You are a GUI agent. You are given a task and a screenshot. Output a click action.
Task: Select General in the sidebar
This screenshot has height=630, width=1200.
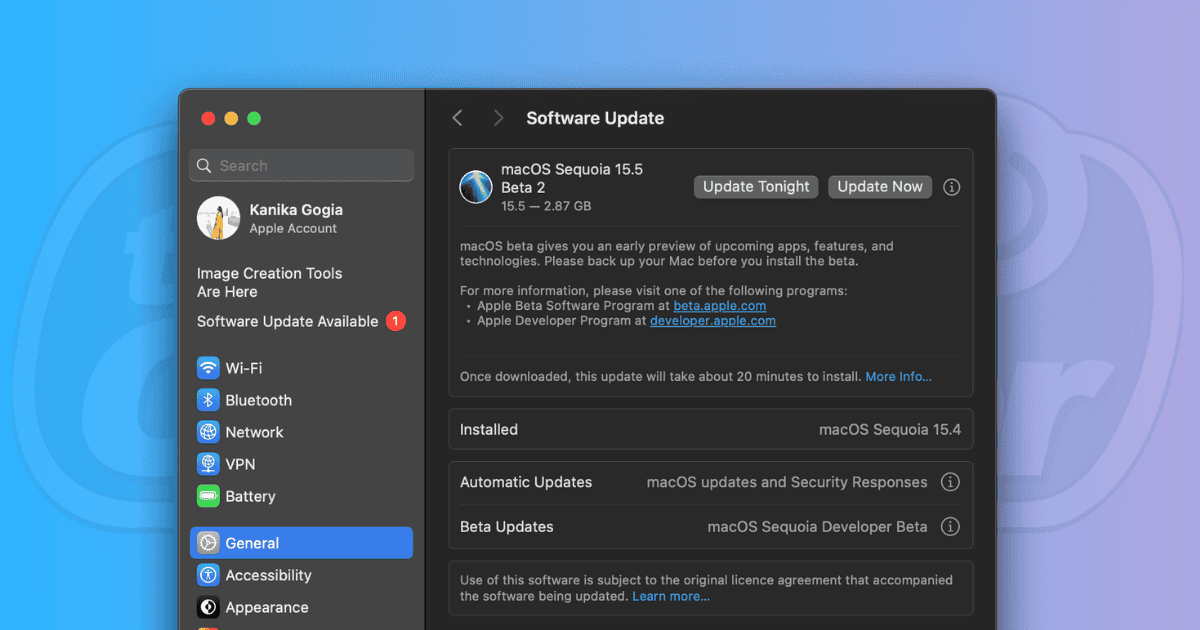coord(301,543)
